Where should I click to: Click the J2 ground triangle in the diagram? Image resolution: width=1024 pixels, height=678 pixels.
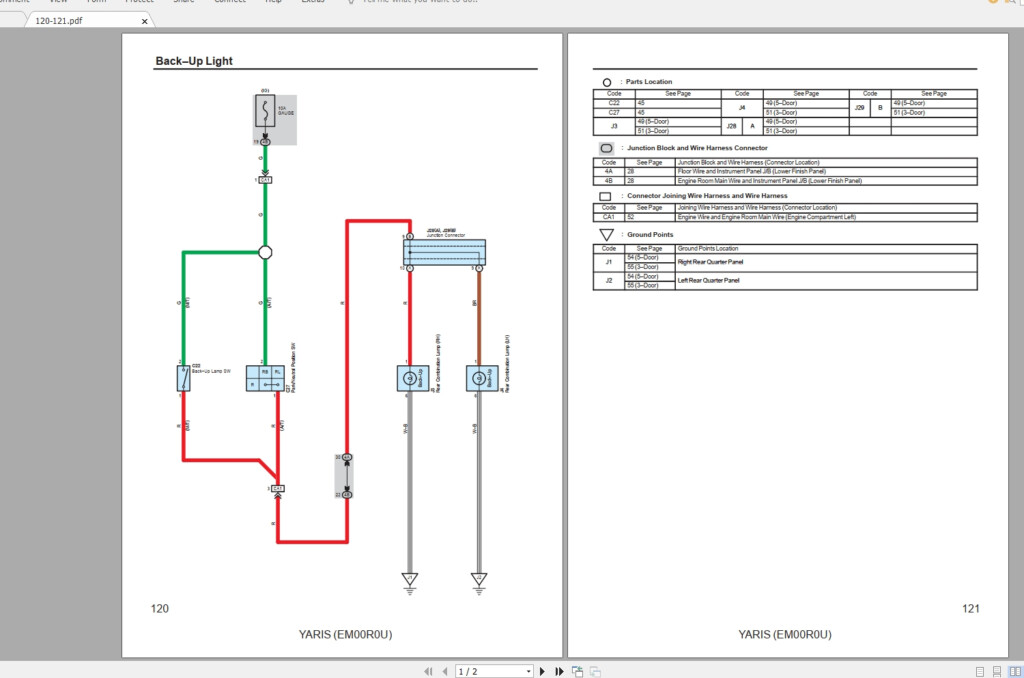[x=479, y=579]
